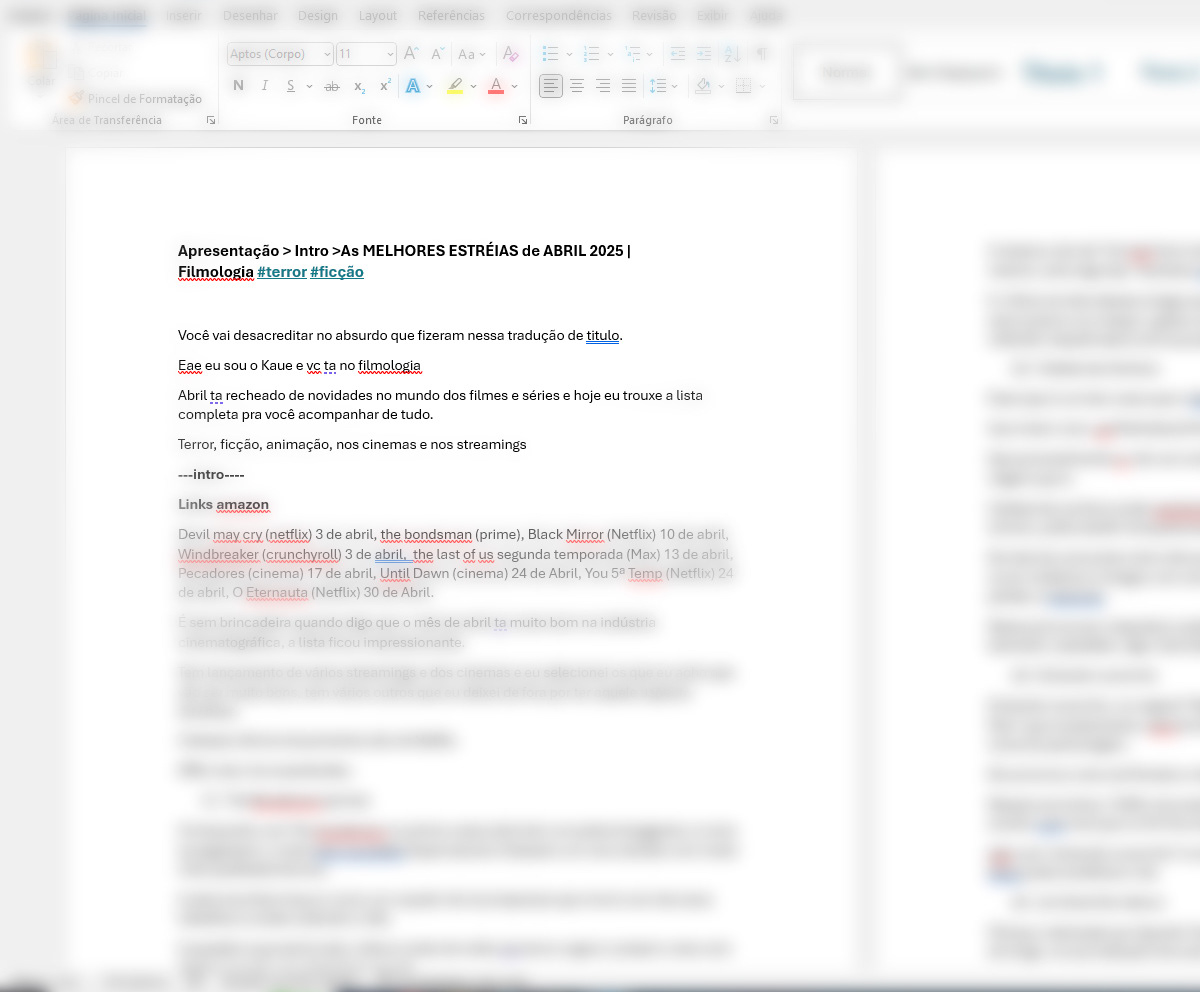Click the Terror, ficção, animação line
The image size is (1200, 992).
(352, 444)
